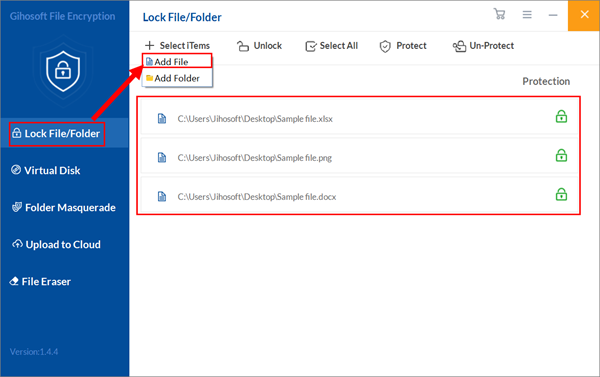Viewport: 600px width, 377px height.
Task: Click the shield lock logo in the sidebar
Action: coord(63,71)
